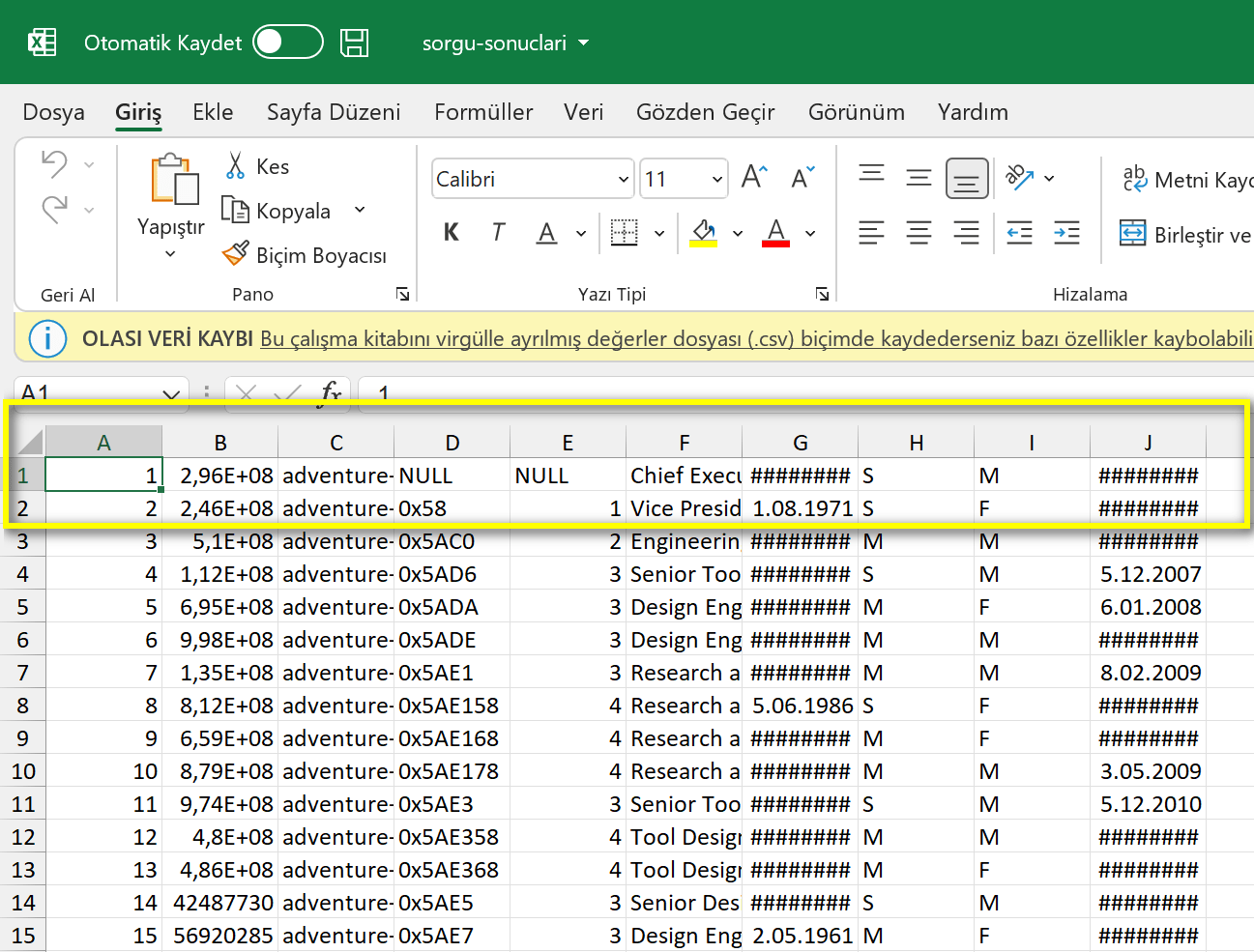Image resolution: width=1254 pixels, height=952 pixels.
Task: Click the borders icon
Action: click(x=625, y=232)
